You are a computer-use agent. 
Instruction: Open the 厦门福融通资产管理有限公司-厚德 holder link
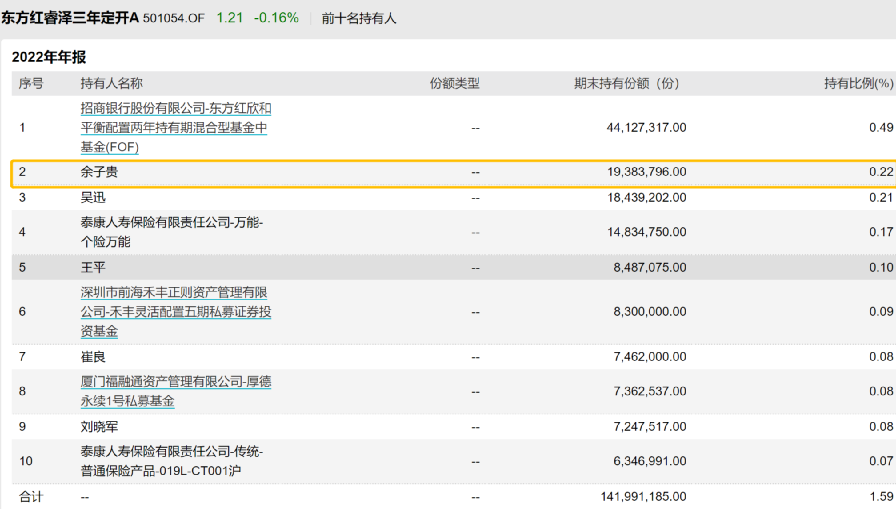tap(175, 391)
